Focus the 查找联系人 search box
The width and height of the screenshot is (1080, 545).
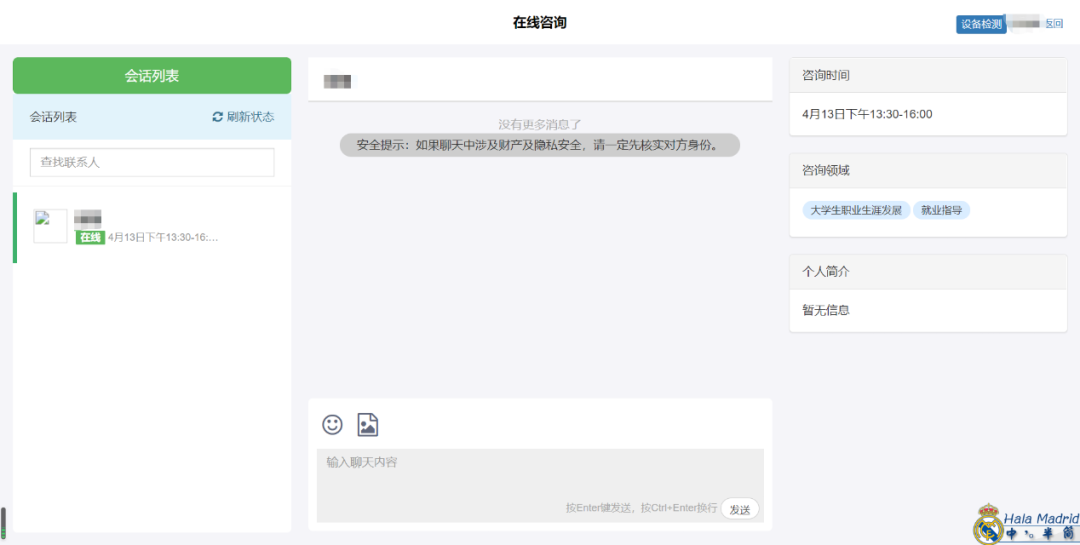152,162
